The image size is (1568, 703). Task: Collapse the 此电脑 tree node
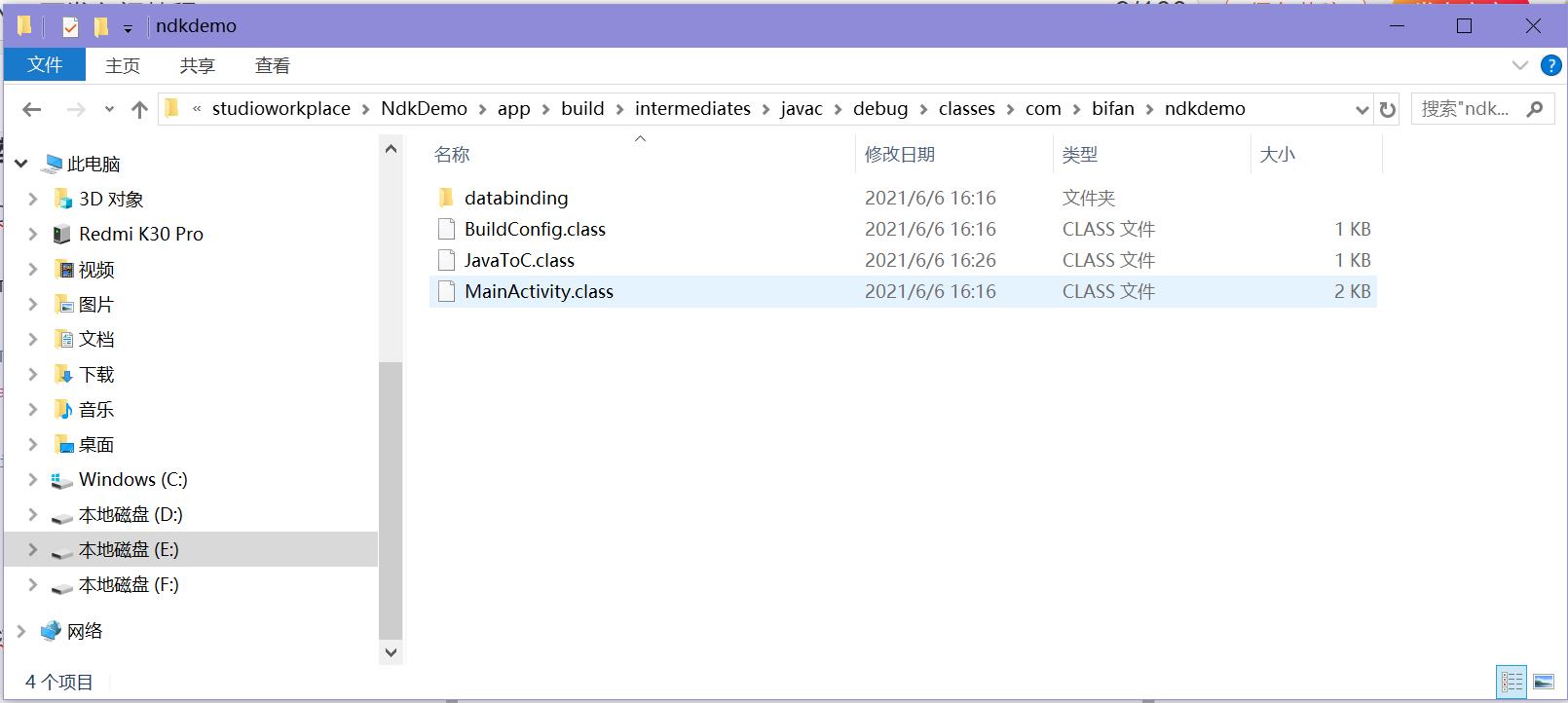tap(21, 164)
